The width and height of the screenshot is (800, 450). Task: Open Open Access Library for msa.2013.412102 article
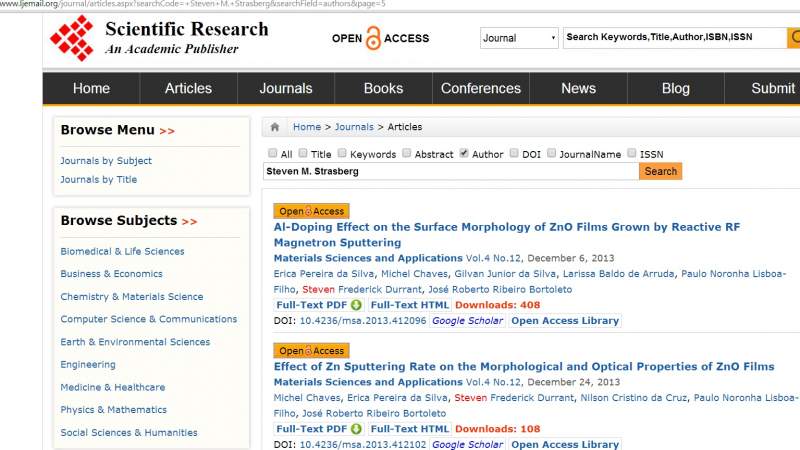point(565,445)
